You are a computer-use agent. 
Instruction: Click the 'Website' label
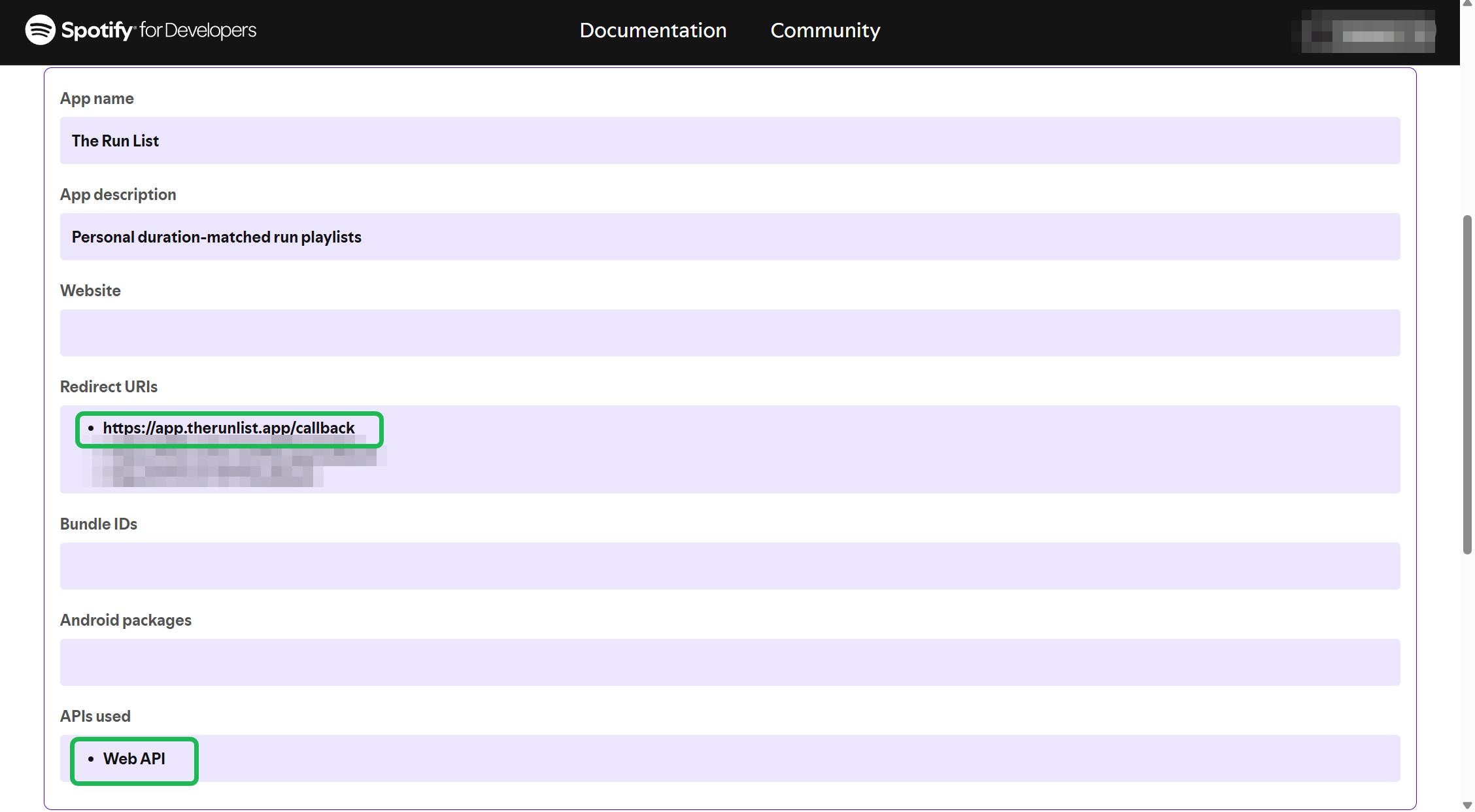point(90,291)
